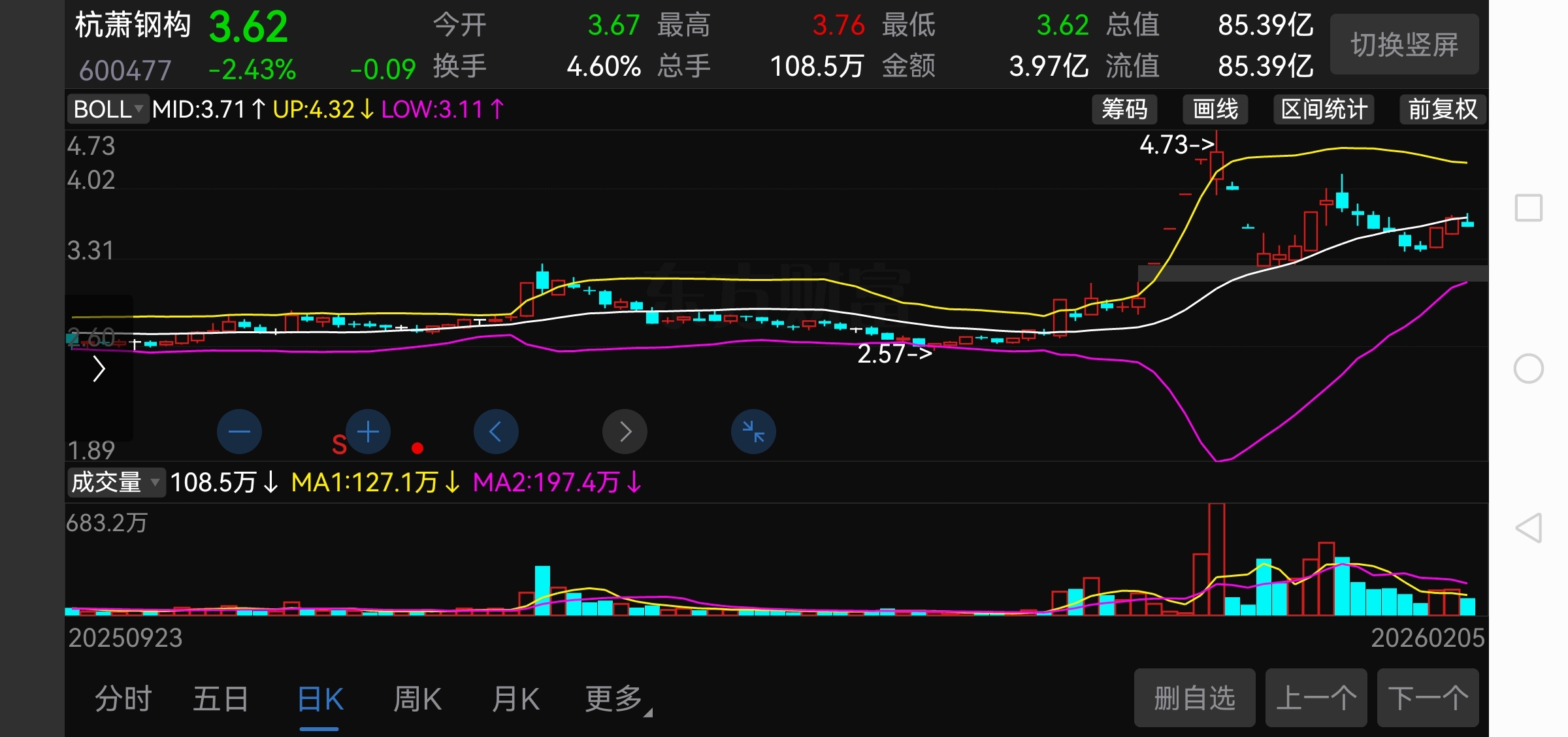1568x737 pixels.
Task: Open 成交量 indicator dropdown
Action: click(x=116, y=483)
